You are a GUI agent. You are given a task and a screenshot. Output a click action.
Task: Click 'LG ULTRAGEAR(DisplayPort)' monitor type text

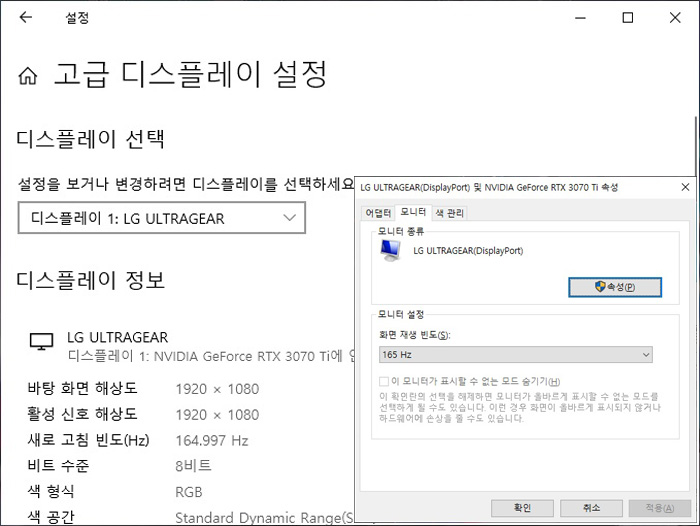[468, 250]
